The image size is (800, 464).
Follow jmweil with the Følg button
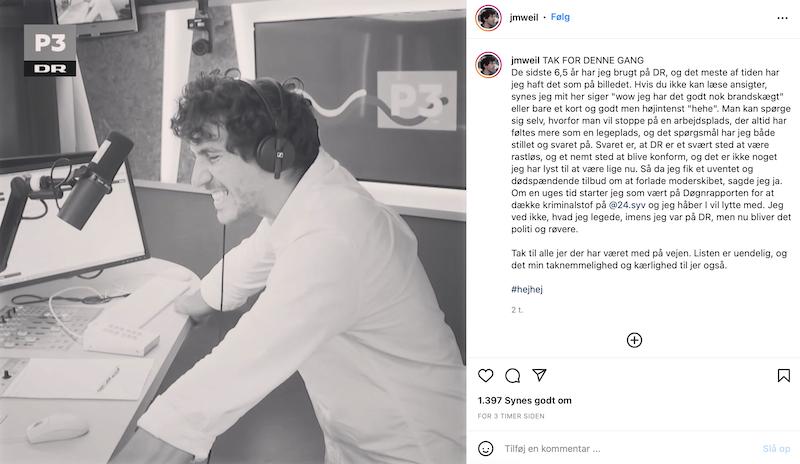tap(560, 17)
